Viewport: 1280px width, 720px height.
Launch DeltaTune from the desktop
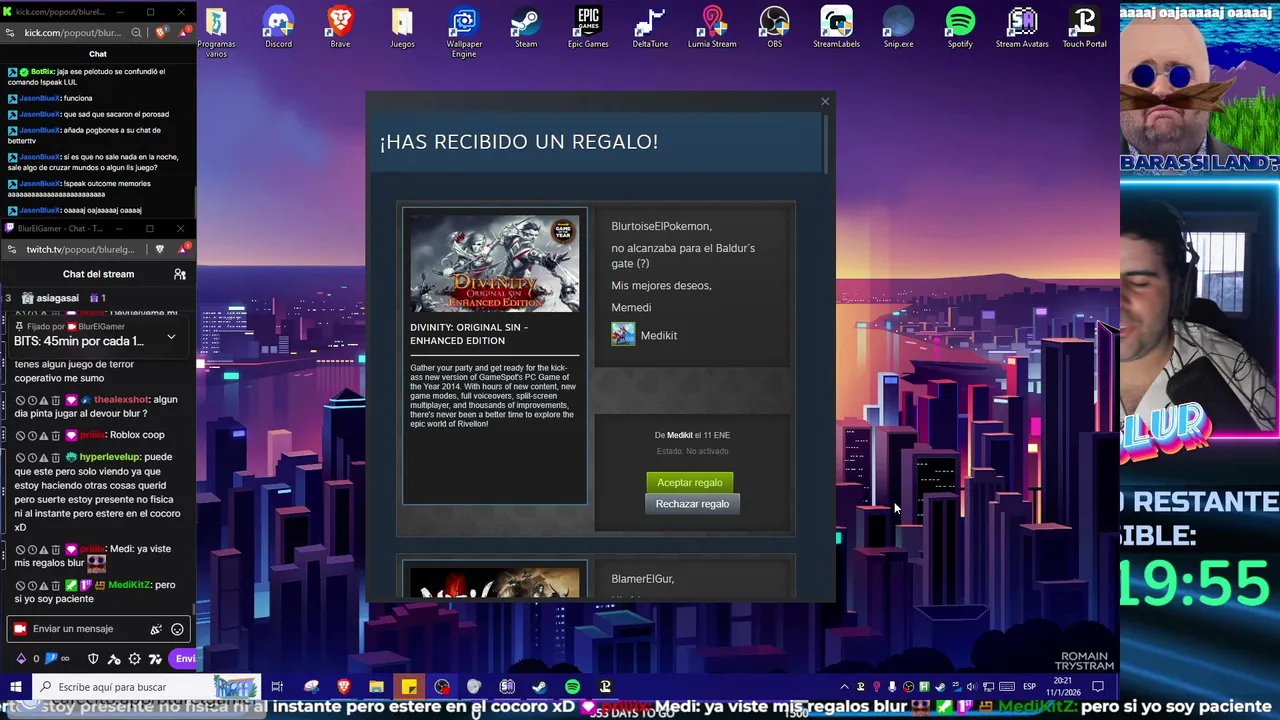click(x=650, y=27)
